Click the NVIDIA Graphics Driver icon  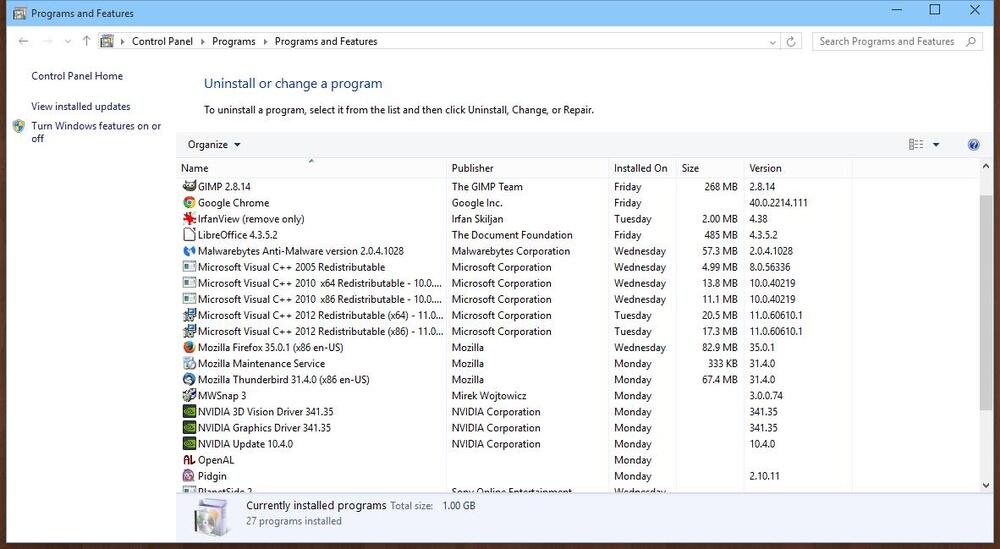point(189,428)
